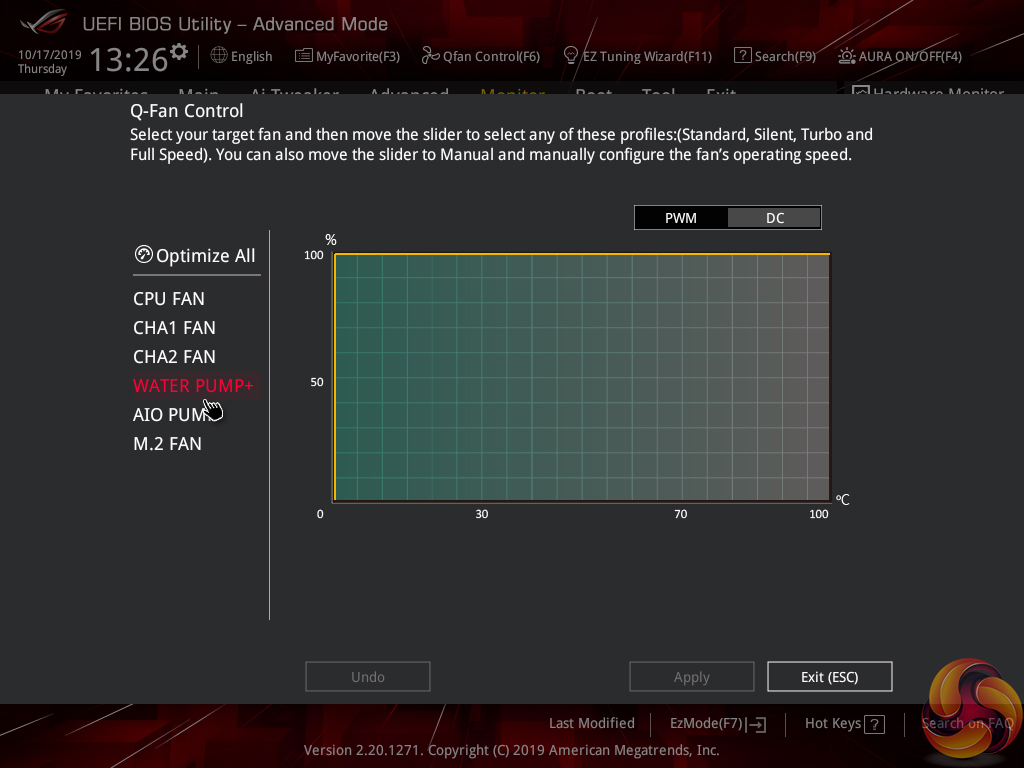This screenshot has height=768, width=1024.
Task: Switch fan control mode to DC
Action: (x=775, y=218)
